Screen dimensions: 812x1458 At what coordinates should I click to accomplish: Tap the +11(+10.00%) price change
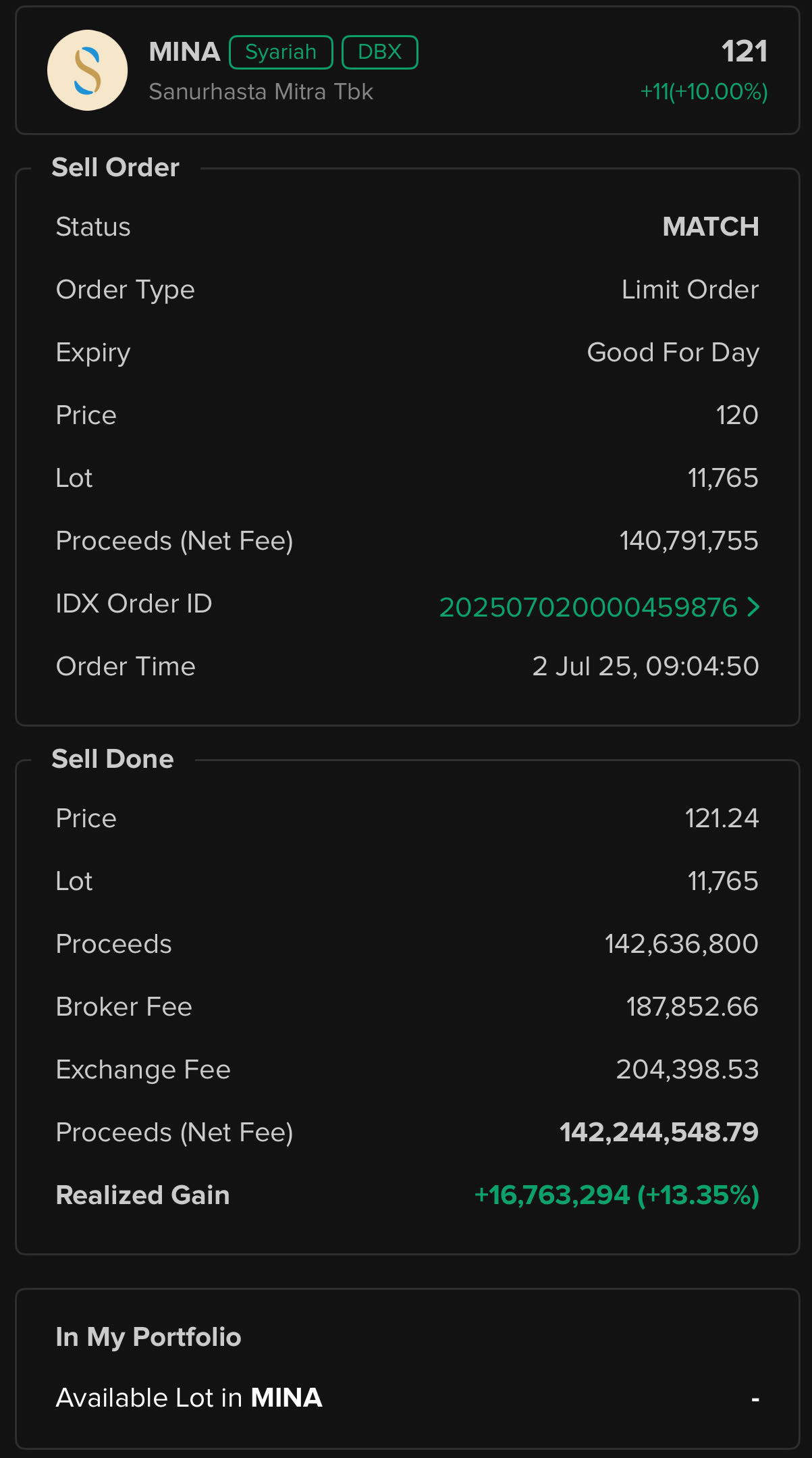703,92
